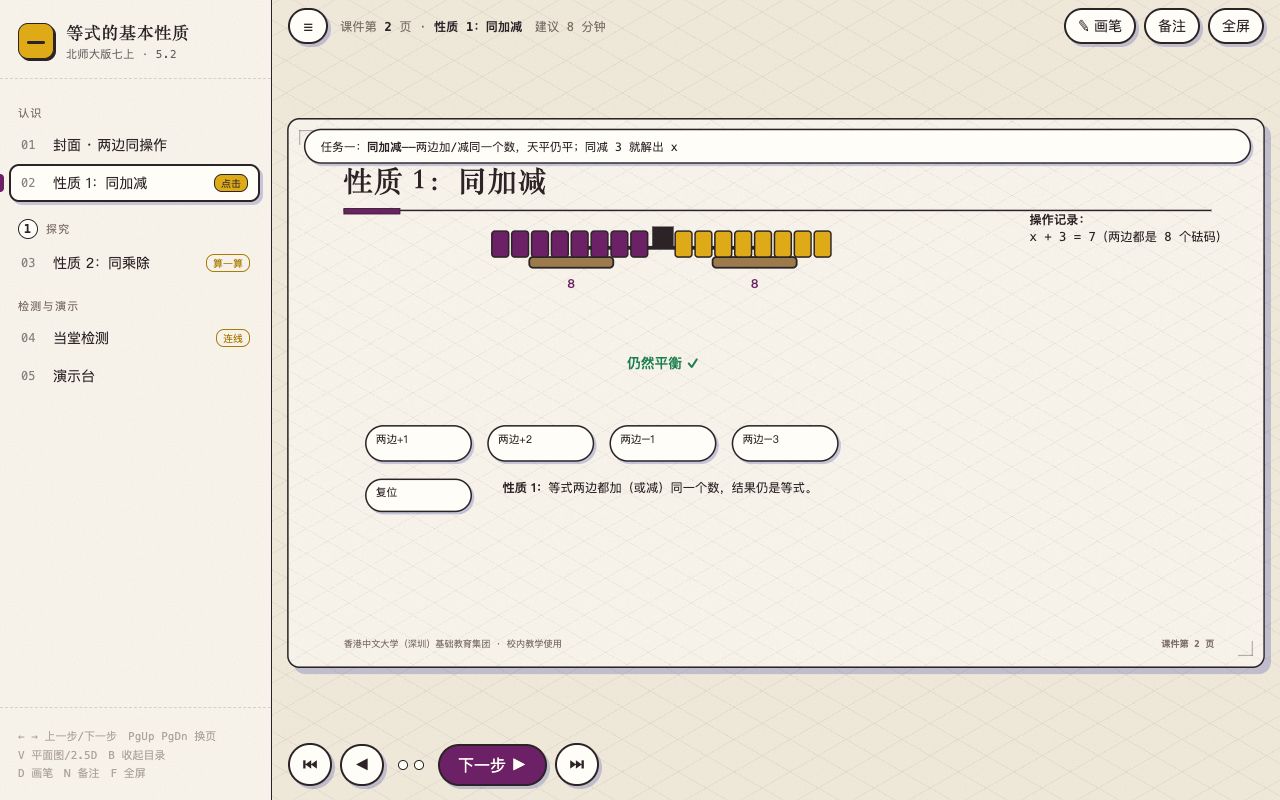1280x800 pixels.
Task: Click the right yellow weights row
Action: point(753,244)
